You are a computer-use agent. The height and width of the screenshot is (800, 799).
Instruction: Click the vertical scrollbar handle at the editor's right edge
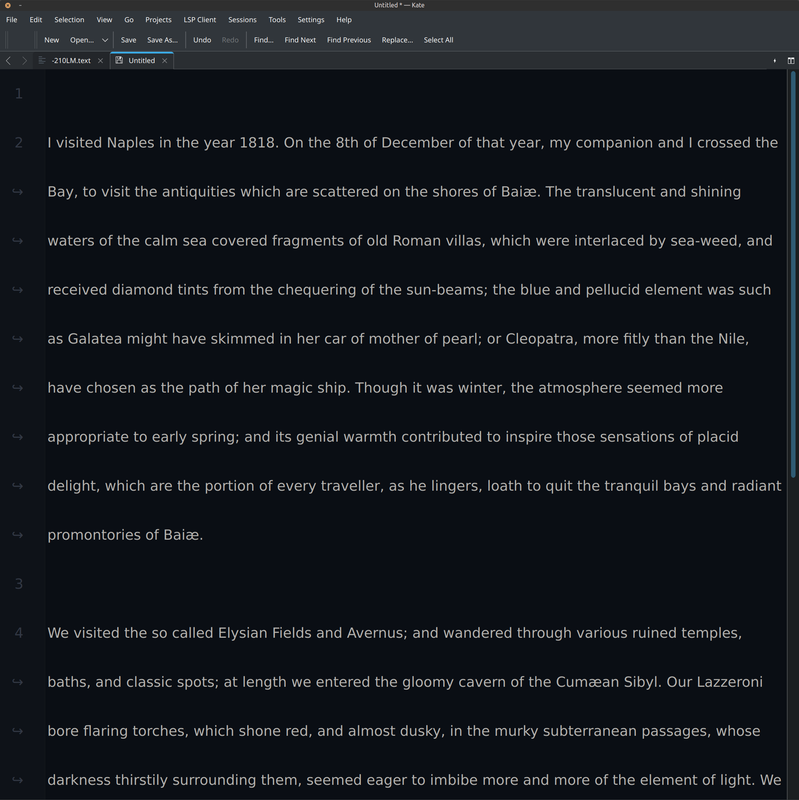(x=793, y=274)
